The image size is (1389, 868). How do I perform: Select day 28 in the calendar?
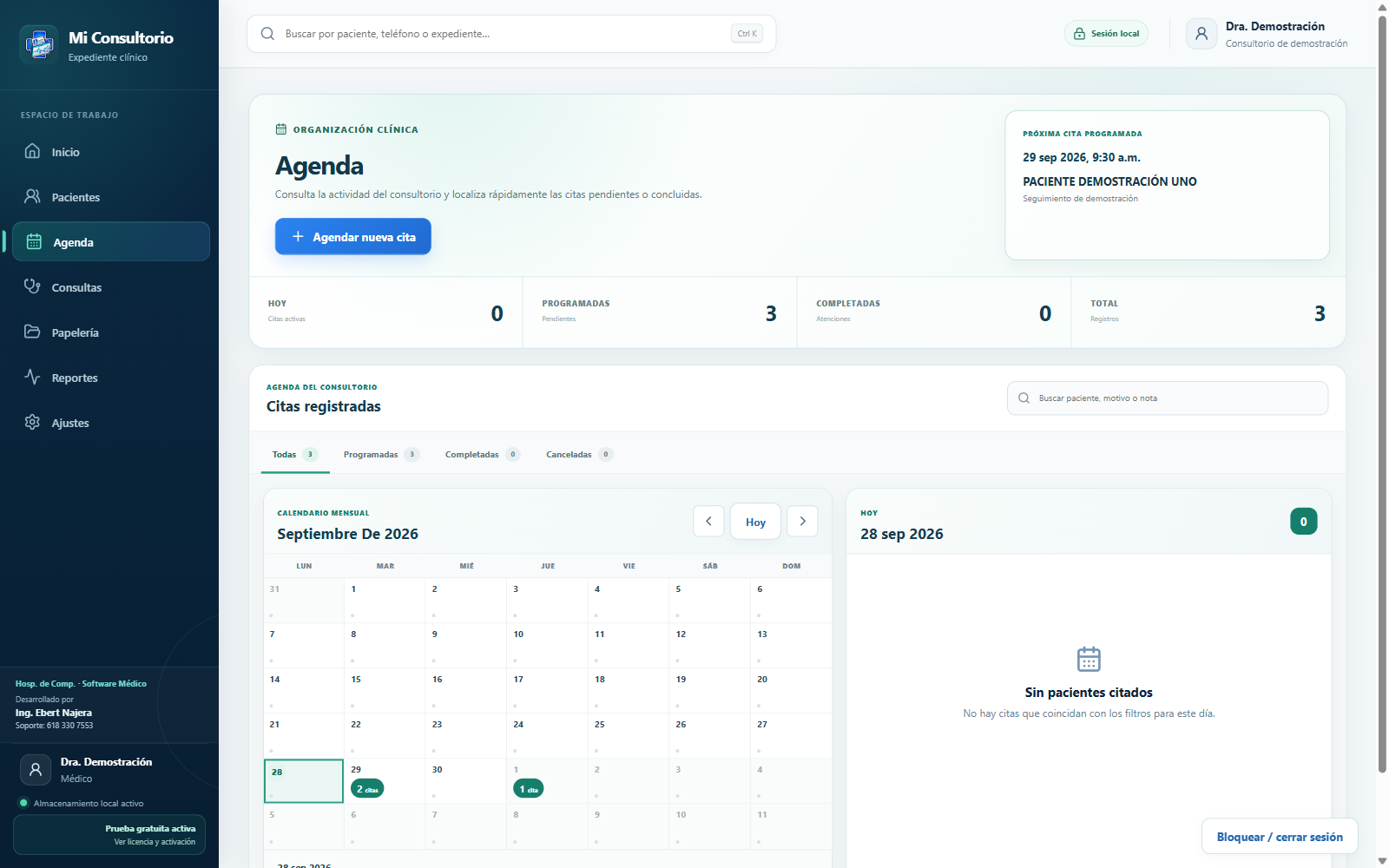tap(304, 781)
